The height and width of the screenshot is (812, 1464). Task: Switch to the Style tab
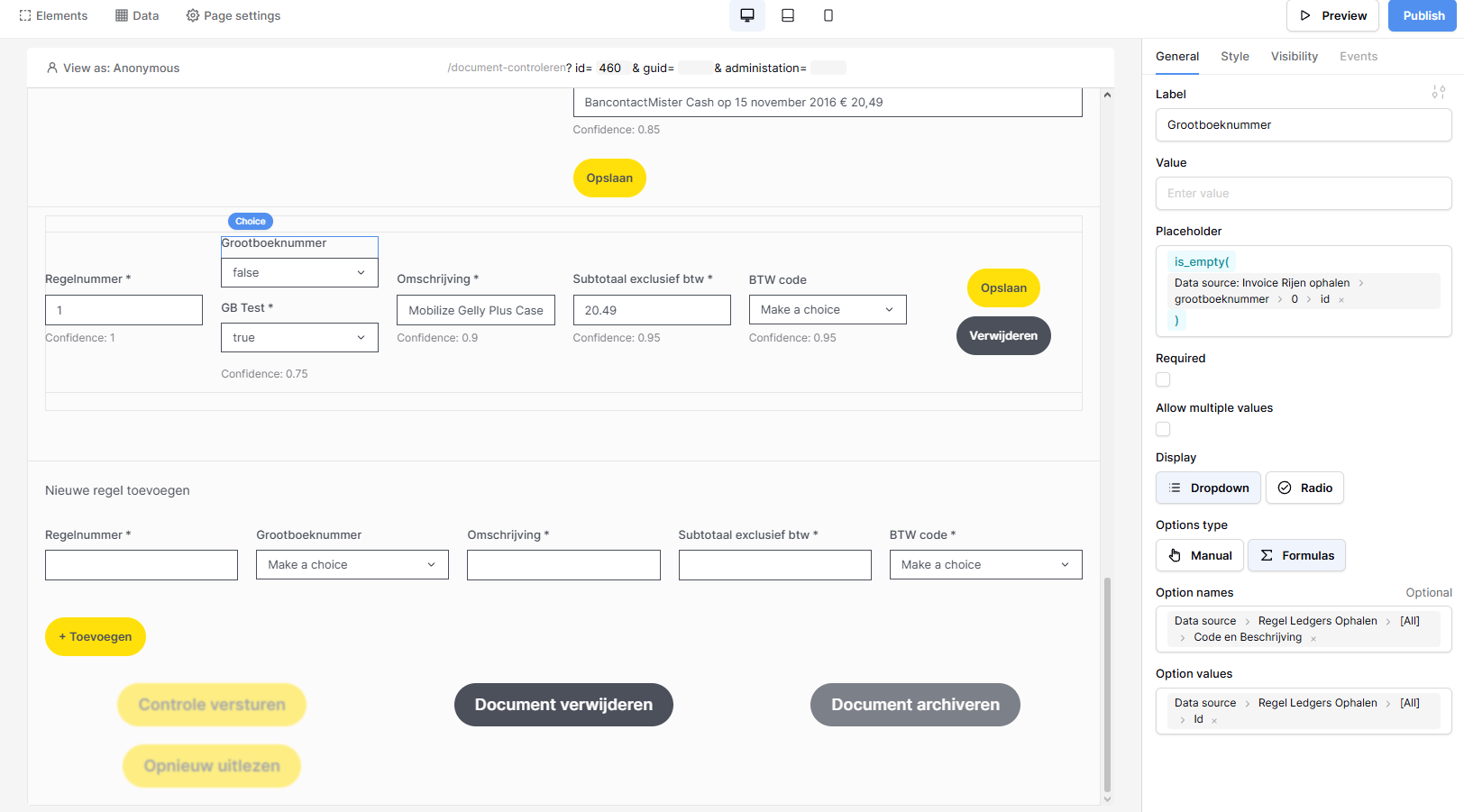point(1234,56)
